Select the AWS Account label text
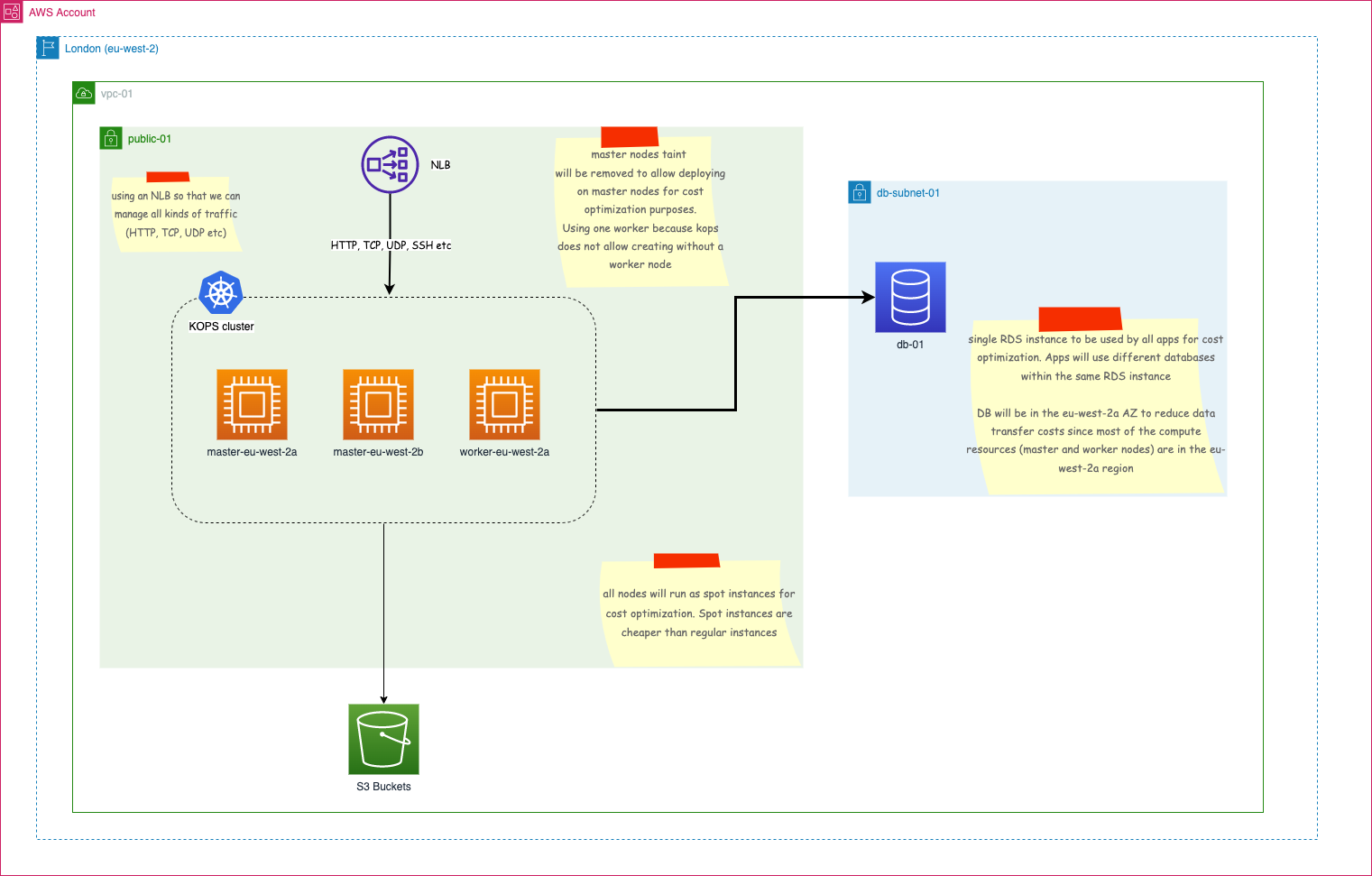1372x876 pixels. 62,13
